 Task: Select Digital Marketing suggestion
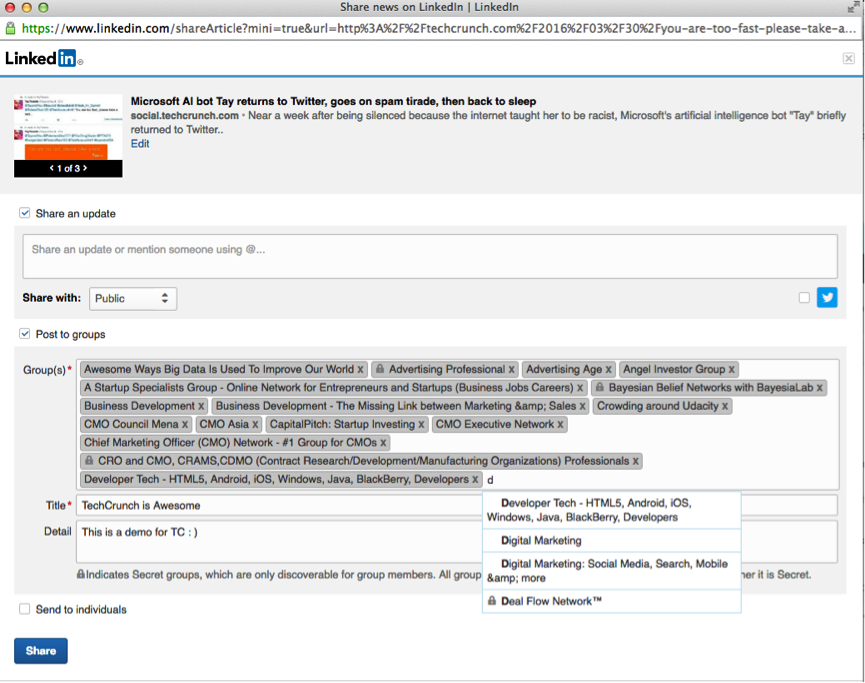pyautogui.click(x=611, y=541)
